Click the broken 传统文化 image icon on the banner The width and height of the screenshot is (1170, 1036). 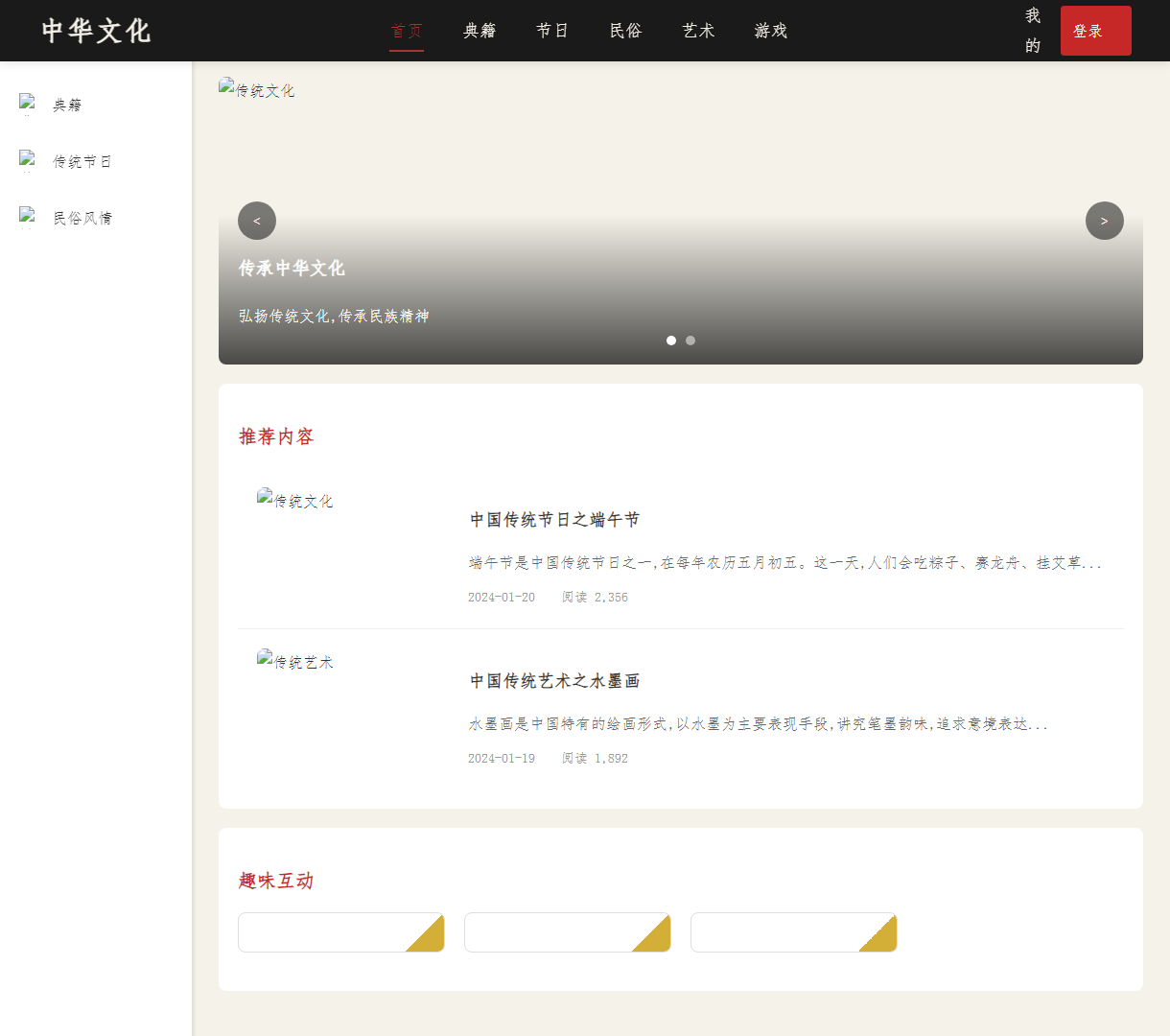click(226, 88)
